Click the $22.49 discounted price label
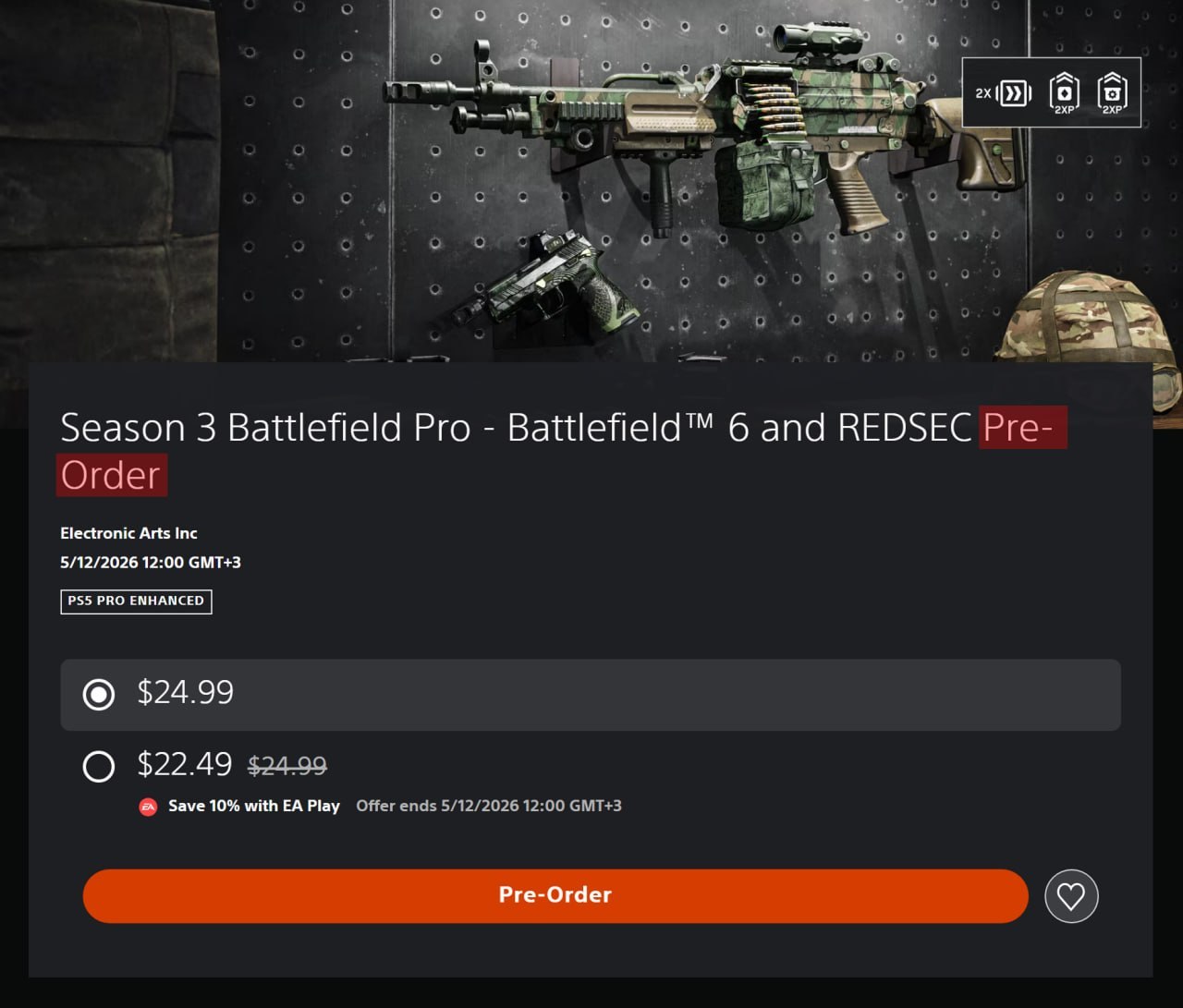1183x1008 pixels. pos(185,764)
